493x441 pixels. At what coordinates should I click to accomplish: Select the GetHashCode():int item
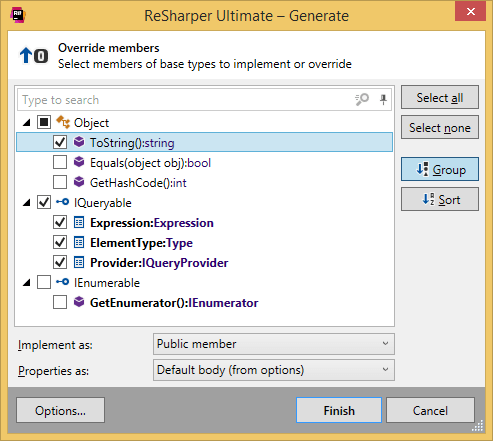(138, 183)
